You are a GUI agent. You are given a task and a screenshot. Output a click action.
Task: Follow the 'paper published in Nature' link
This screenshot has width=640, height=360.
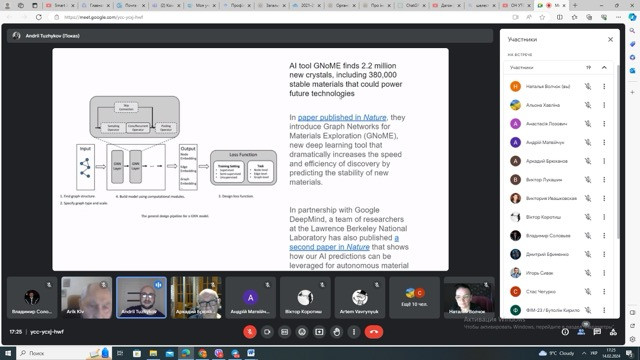click(342, 118)
